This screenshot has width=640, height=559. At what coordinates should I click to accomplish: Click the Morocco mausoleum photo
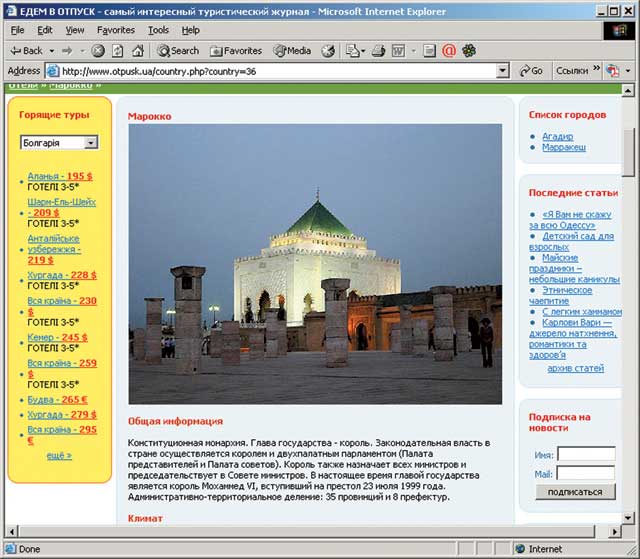click(x=315, y=264)
